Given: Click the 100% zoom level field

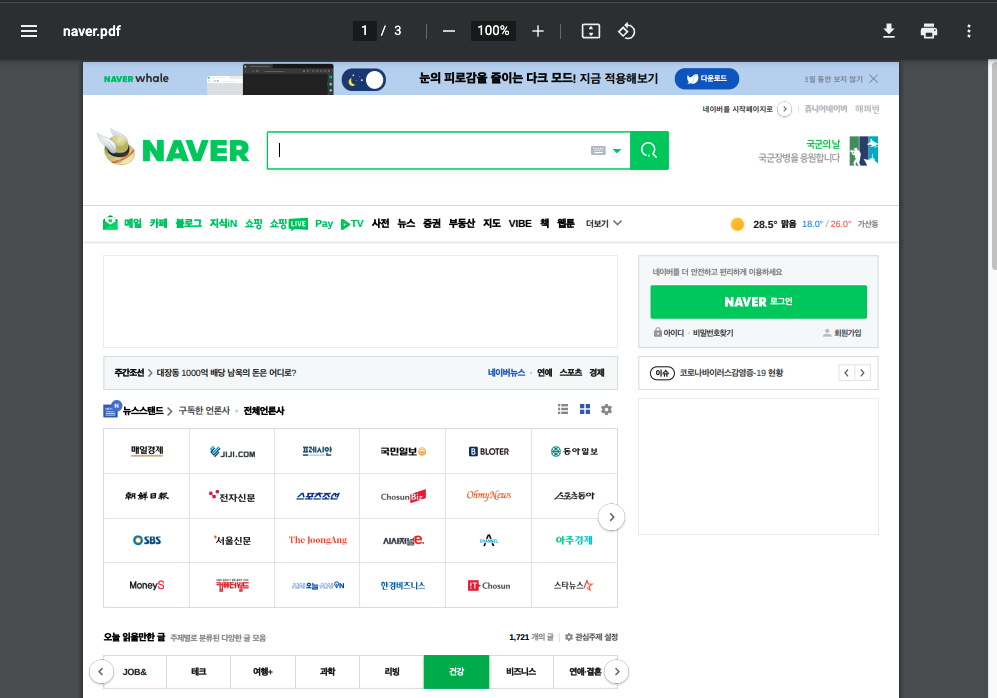Looking at the screenshot, I should pyautogui.click(x=493, y=31).
